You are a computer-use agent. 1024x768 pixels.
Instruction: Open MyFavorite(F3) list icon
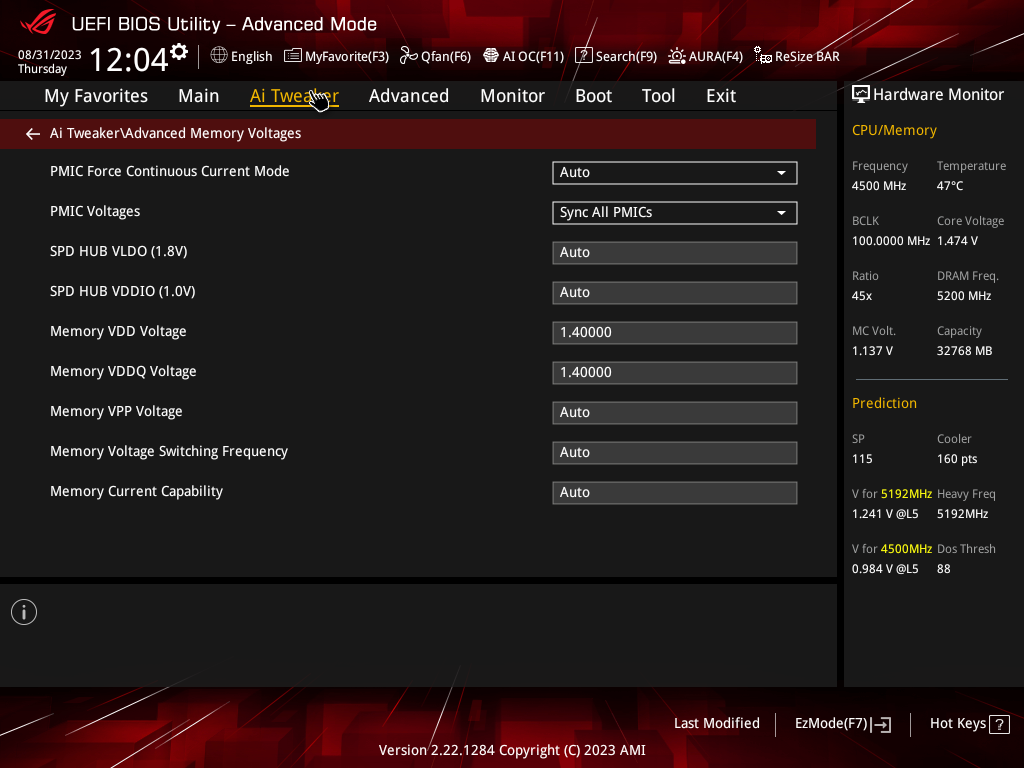[293, 56]
